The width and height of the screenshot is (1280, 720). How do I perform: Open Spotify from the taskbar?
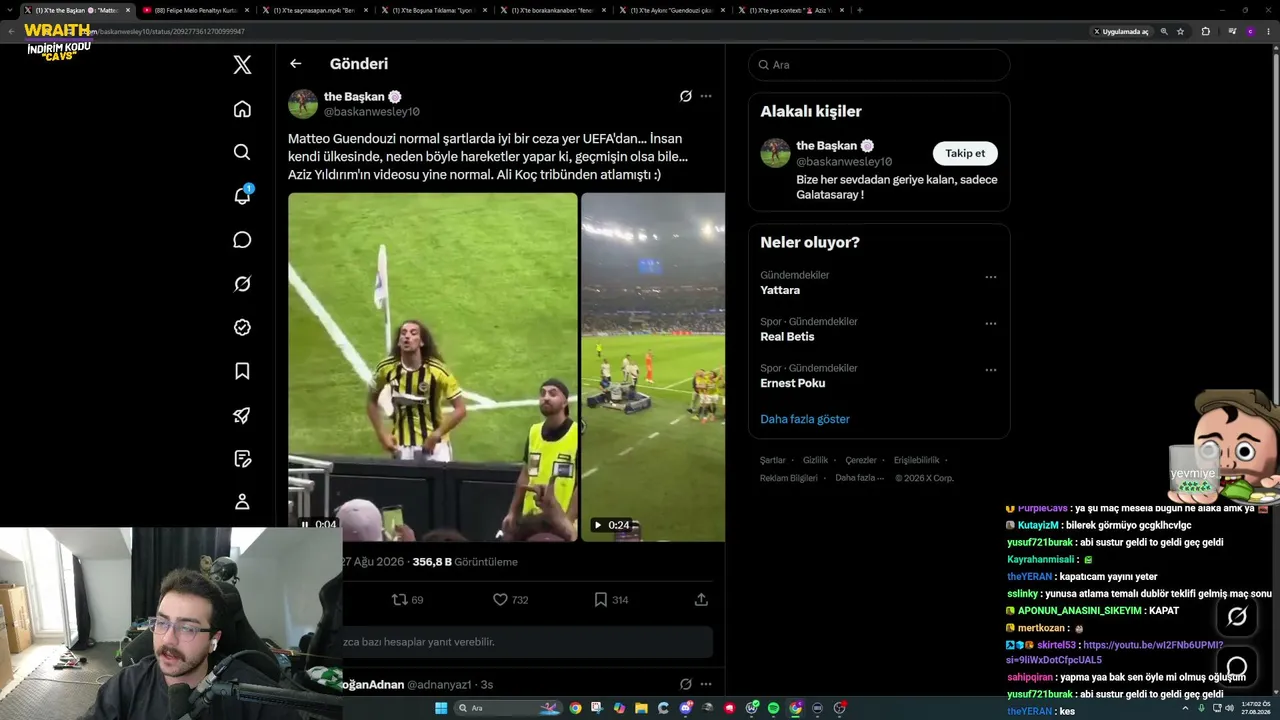click(774, 708)
